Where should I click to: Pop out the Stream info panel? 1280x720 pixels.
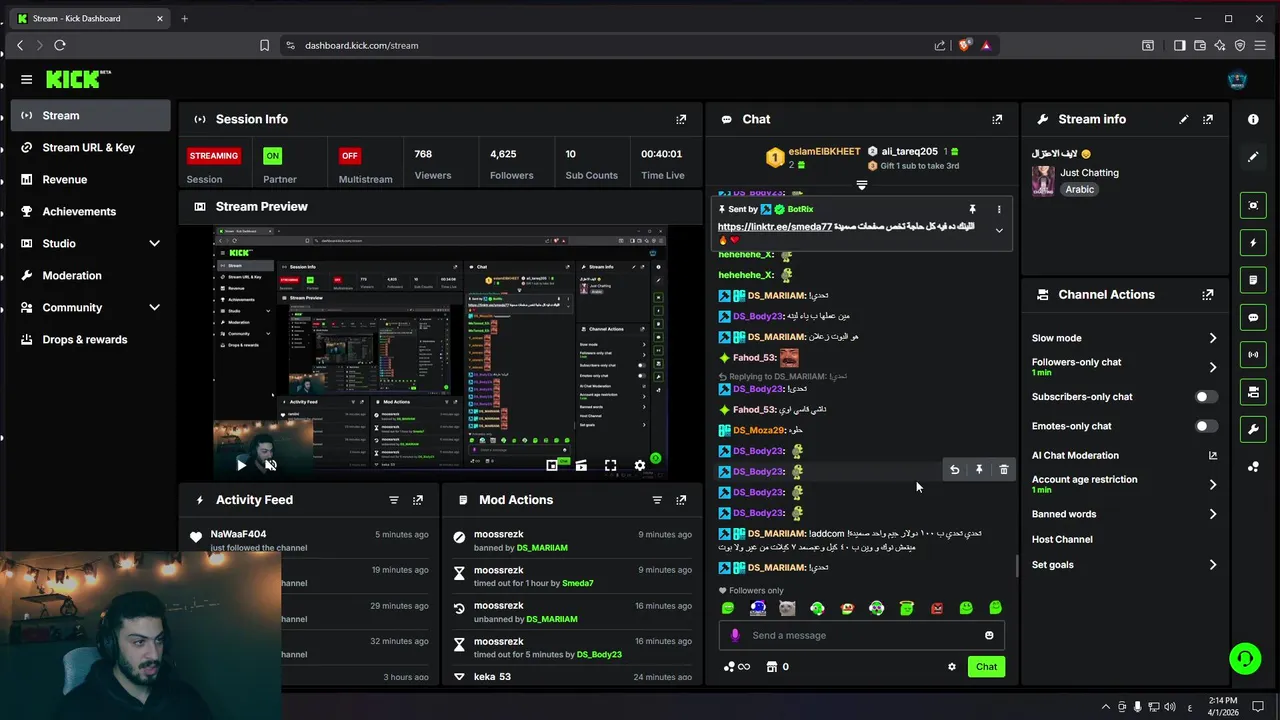1208,119
